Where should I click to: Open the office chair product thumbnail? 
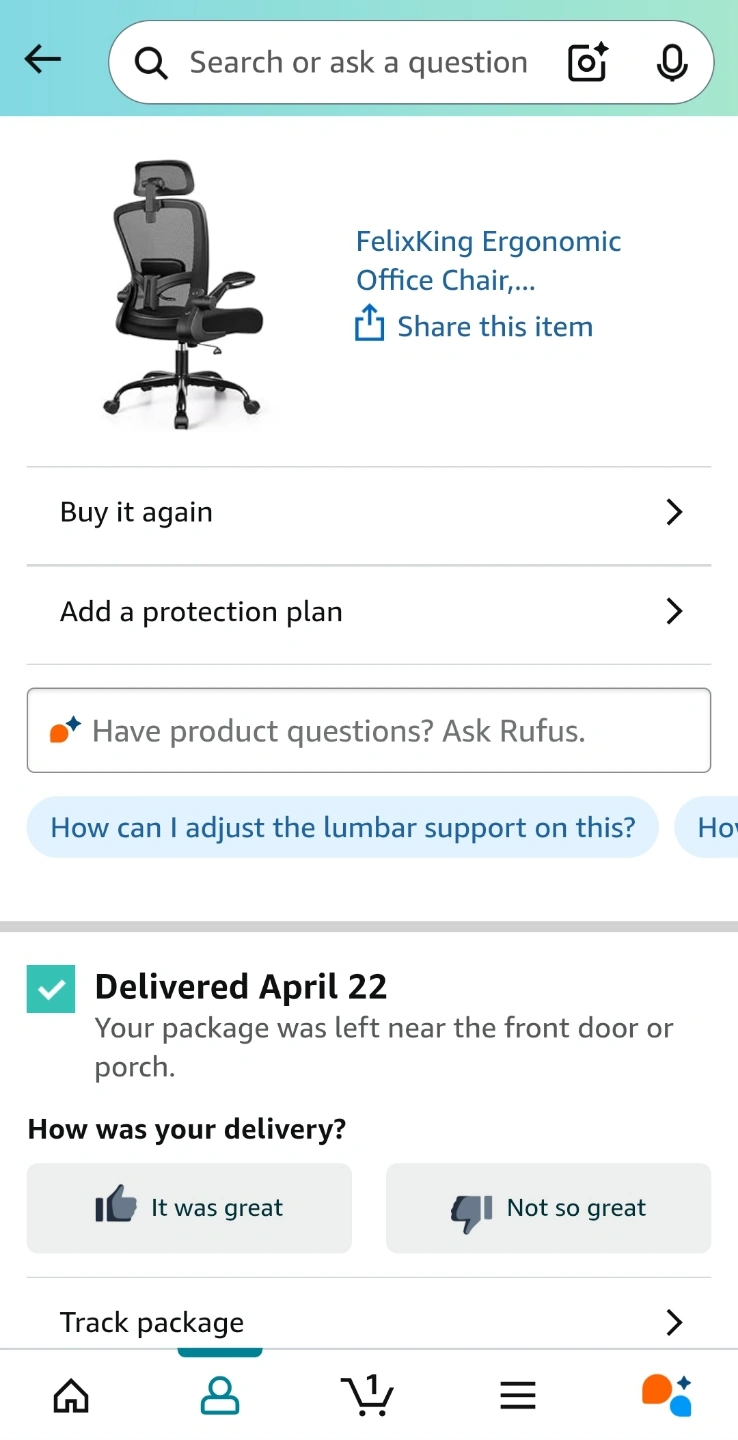coord(183,295)
